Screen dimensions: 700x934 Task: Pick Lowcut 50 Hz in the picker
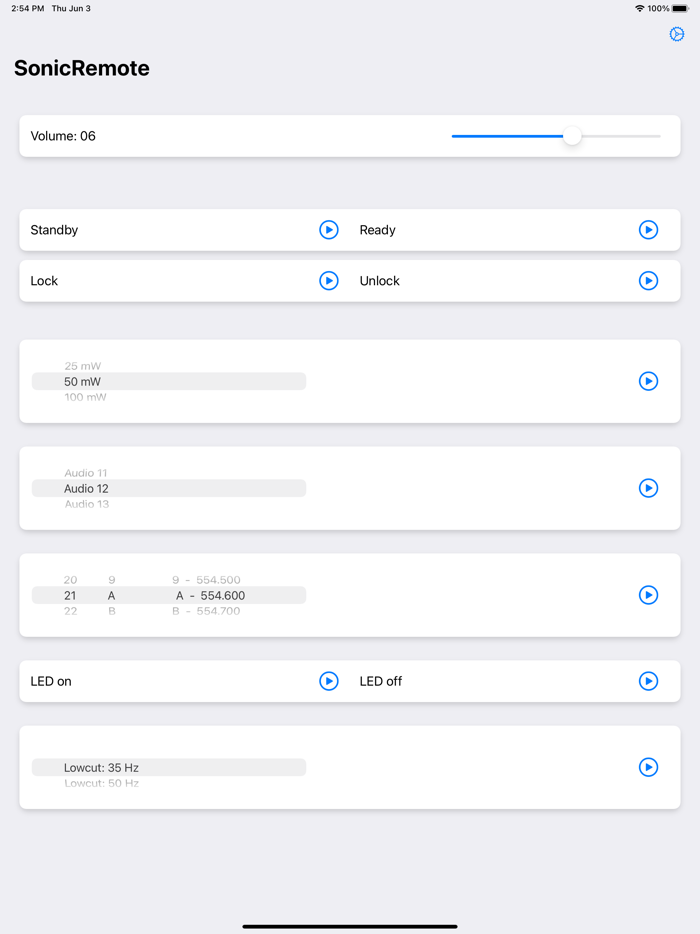point(101,784)
